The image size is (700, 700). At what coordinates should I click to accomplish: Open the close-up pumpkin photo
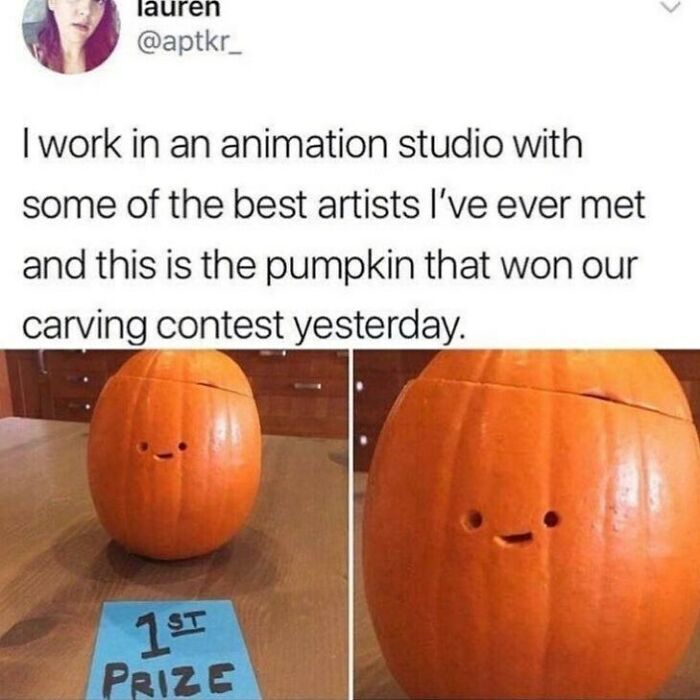coord(527,525)
